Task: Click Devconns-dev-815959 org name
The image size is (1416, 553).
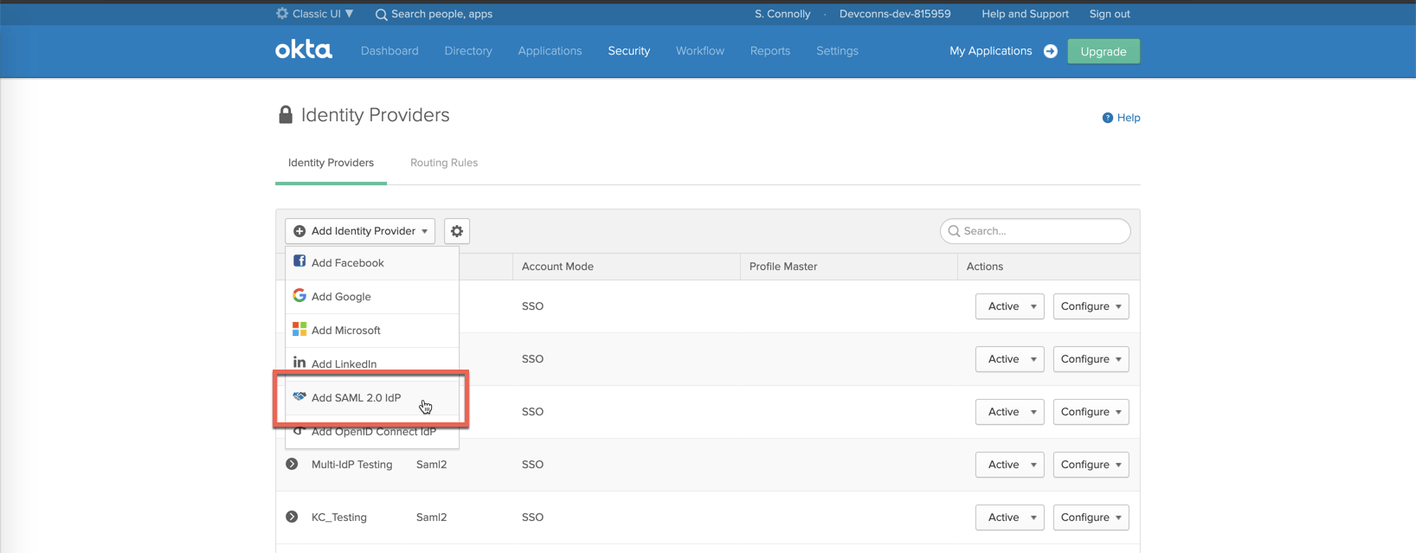Action: coord(895,14)
